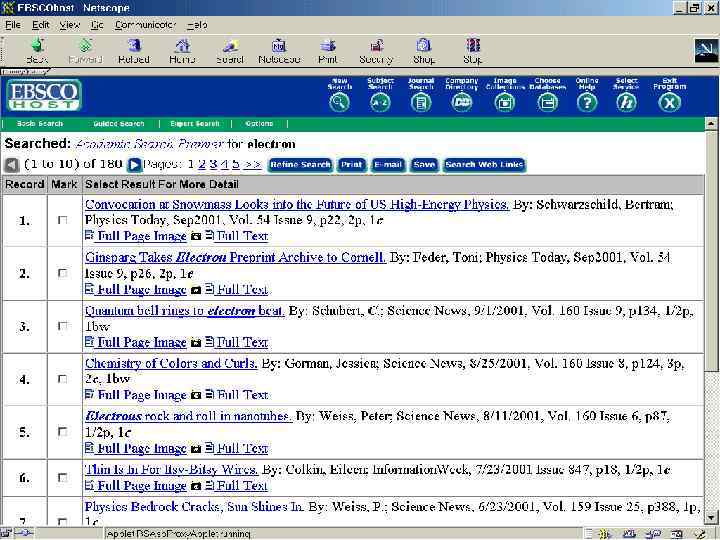Mark record 4 checkbox
Screen dimensions: 720x540
pos(63,379)
